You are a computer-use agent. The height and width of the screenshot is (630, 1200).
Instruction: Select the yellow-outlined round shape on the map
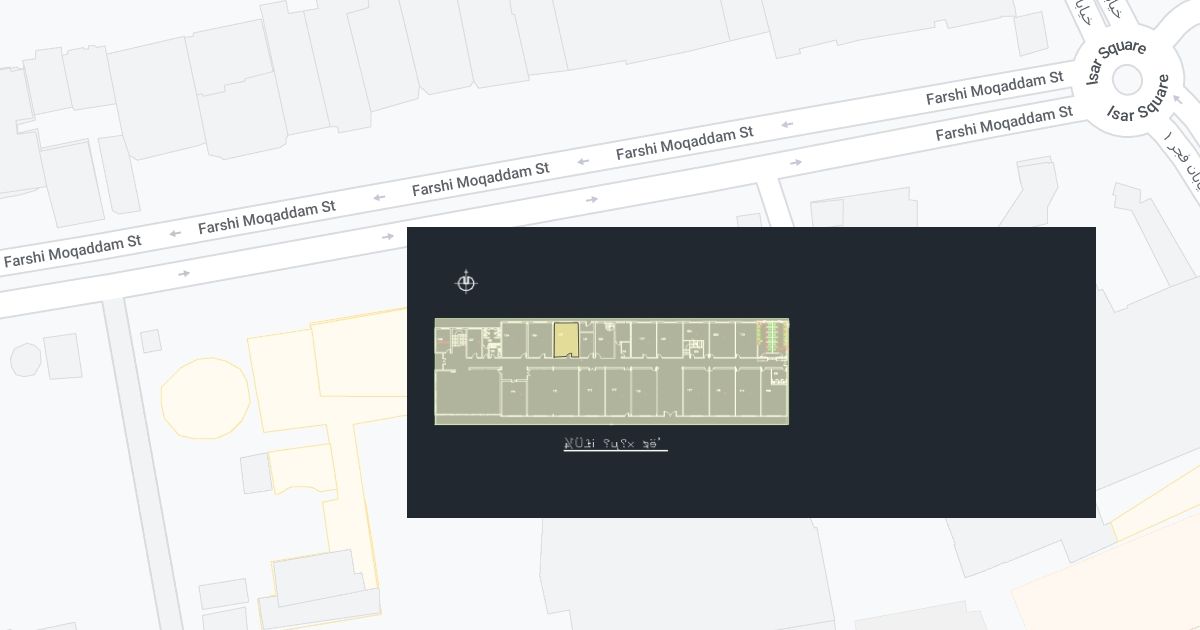tap(205, 398)
